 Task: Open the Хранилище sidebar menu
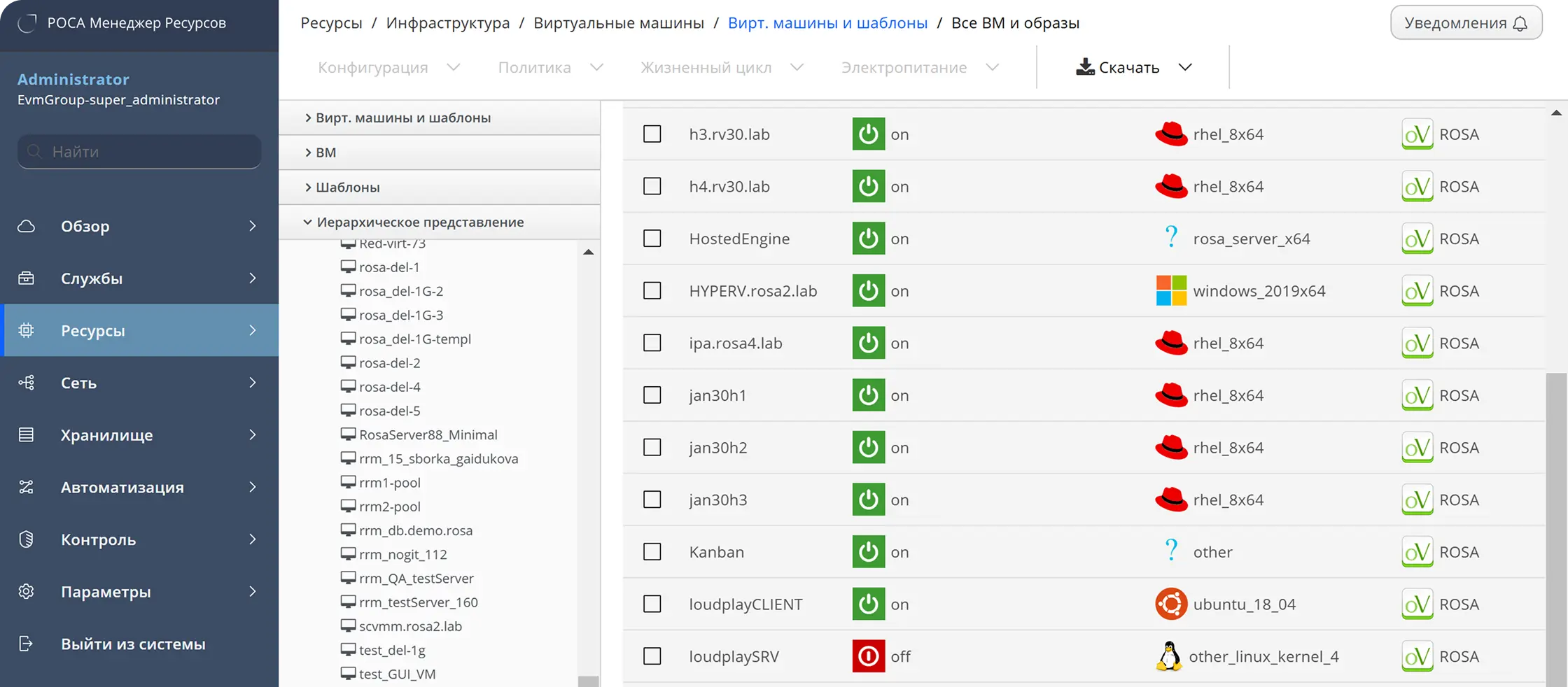139,434
